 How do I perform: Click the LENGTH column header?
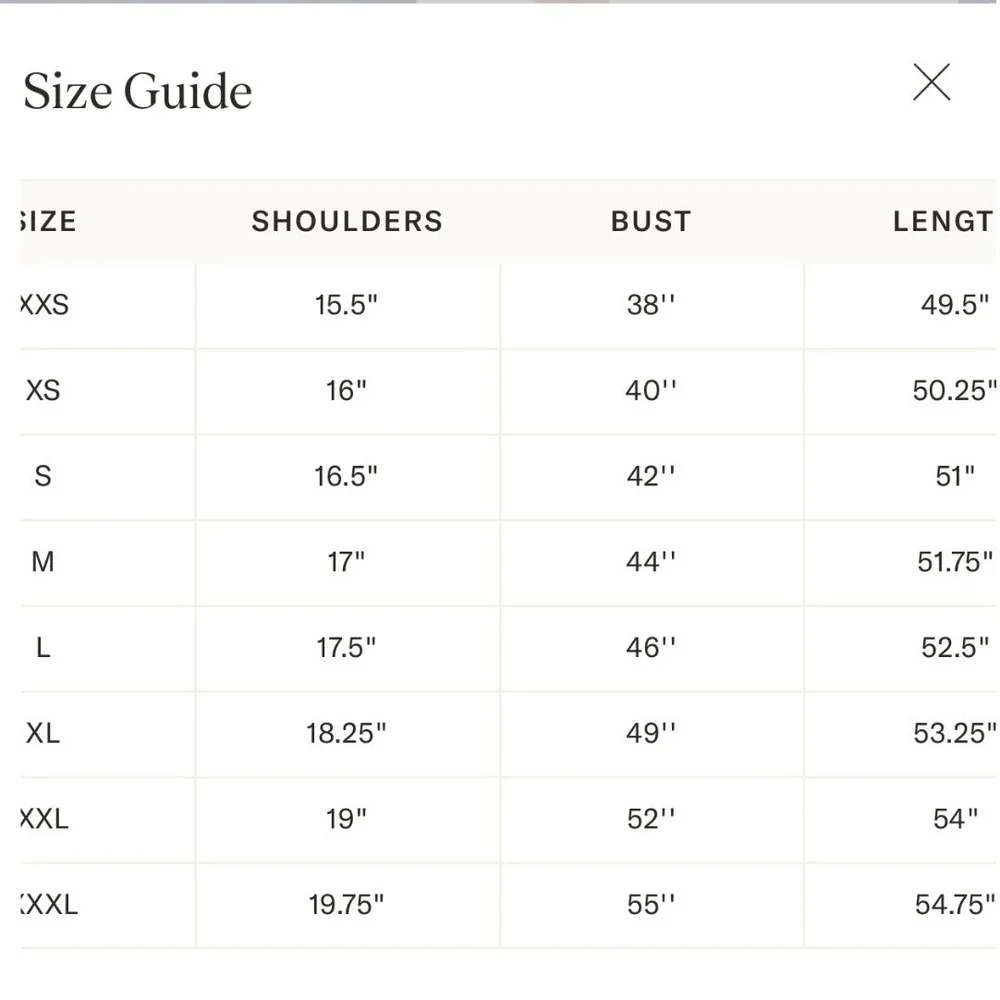tap(943, 221)
